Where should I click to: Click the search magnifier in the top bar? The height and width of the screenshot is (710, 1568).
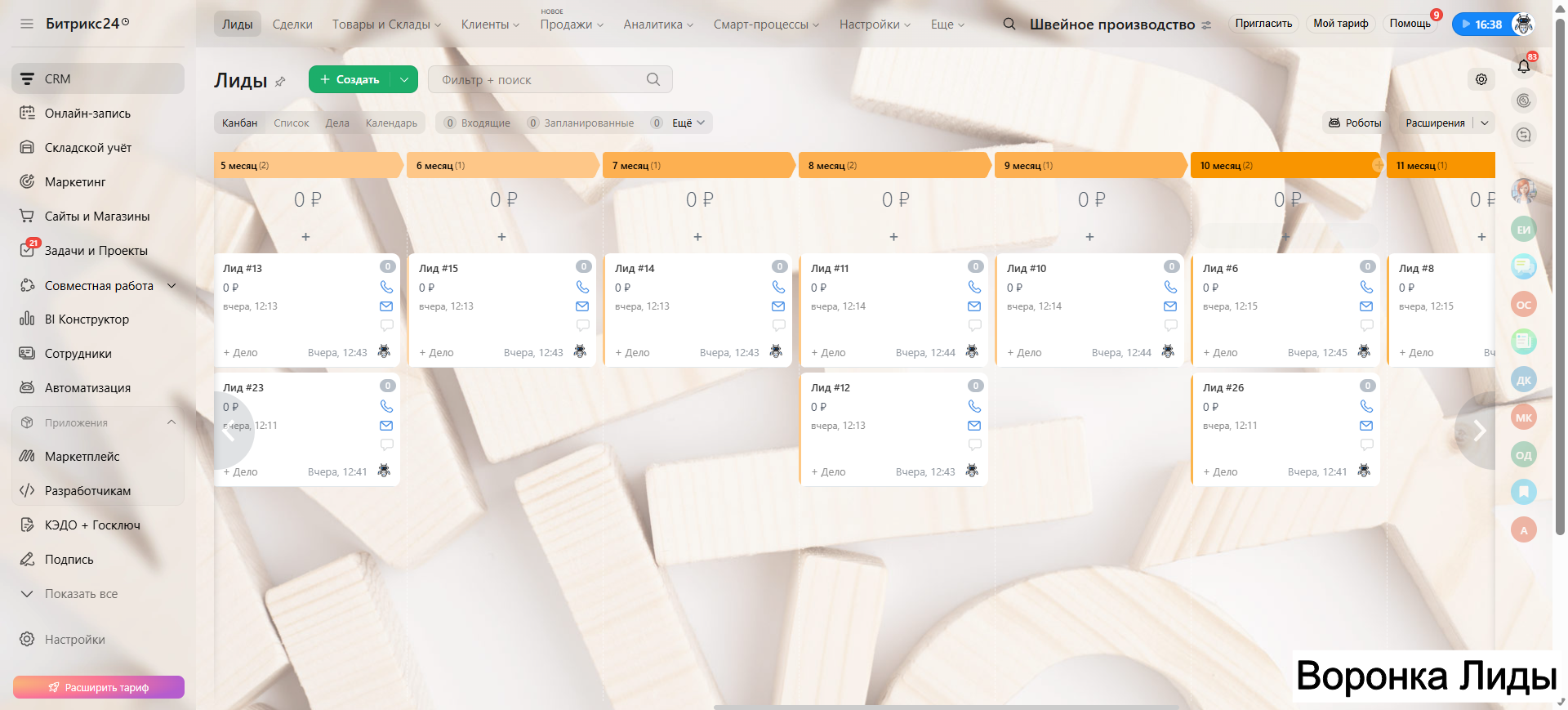pyautogui.click(x=1009, y=24)
